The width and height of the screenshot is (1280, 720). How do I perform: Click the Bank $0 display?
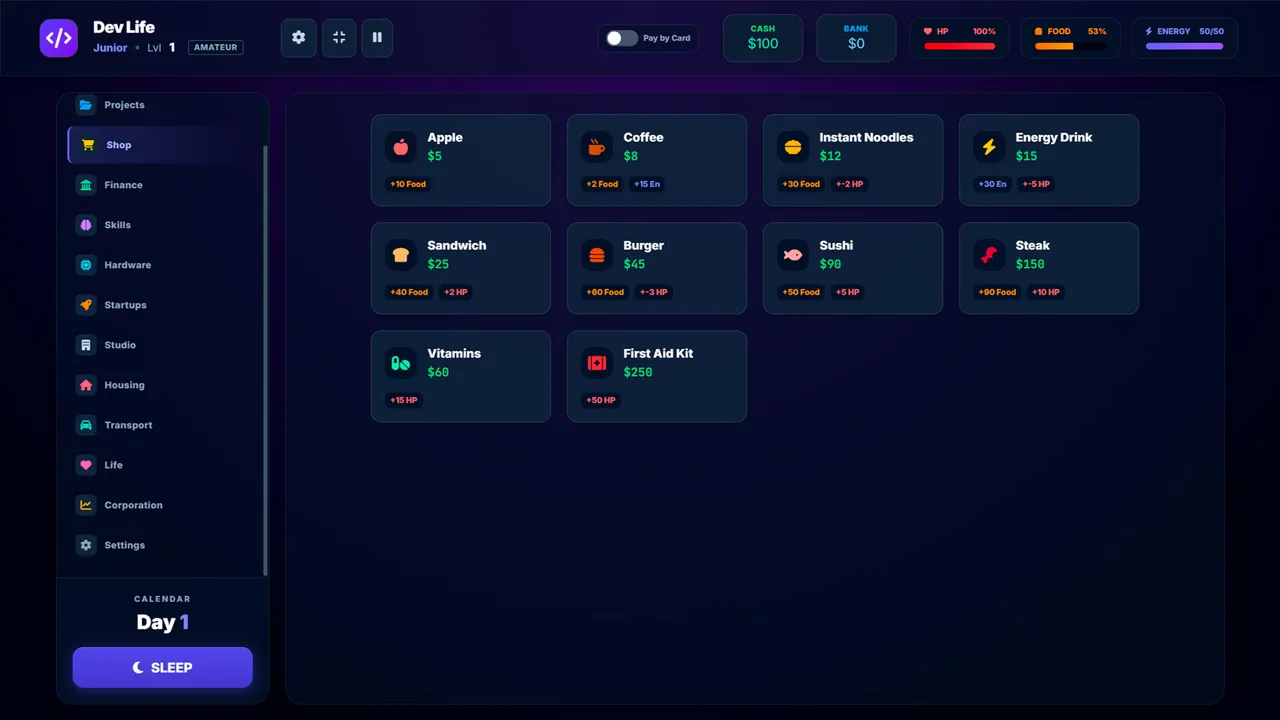point(856,38)
